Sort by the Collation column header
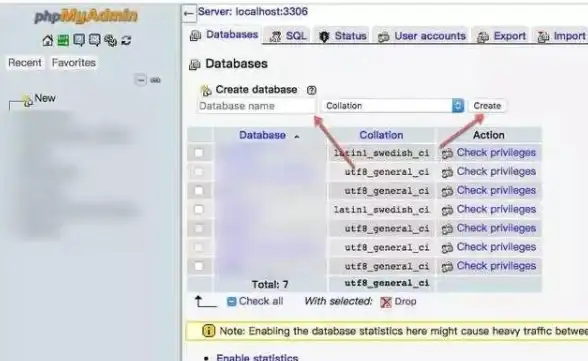Screen dimensions: 588x361 [381, 135]
